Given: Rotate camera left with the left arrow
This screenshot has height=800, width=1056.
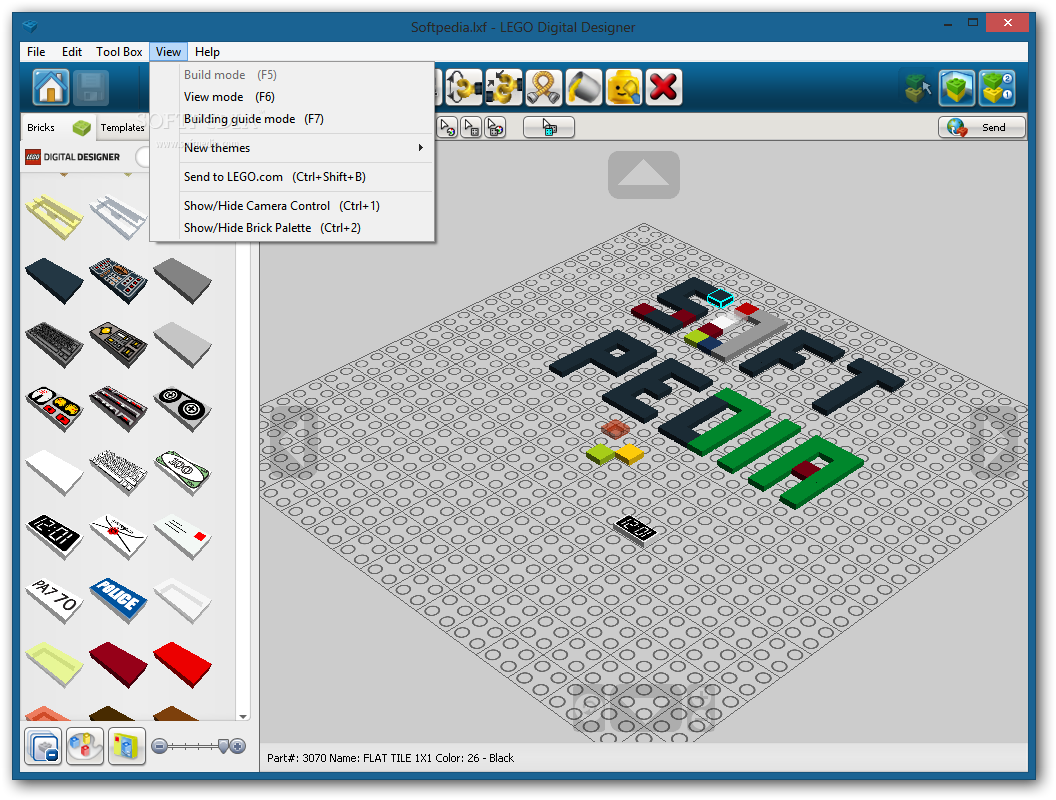Looking at the screenshot, I should (293, 442).
